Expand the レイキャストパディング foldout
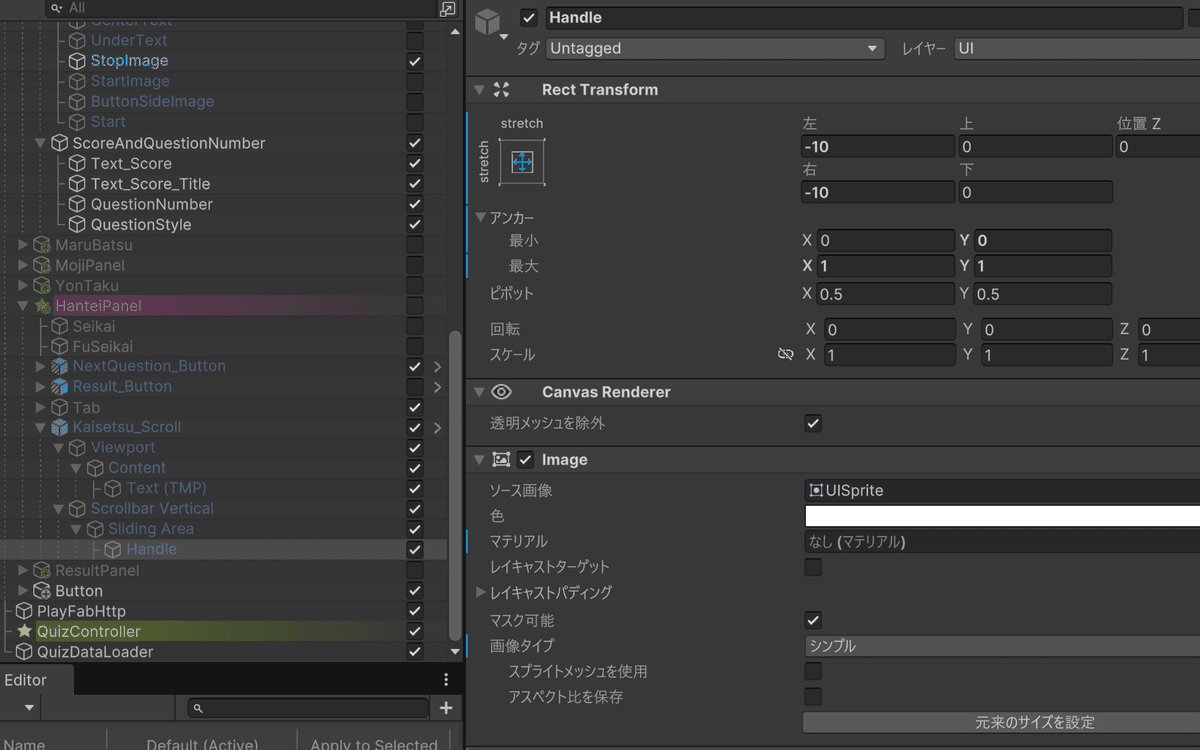Screen dimensions: 1200x750 click(x=481, y=593)
